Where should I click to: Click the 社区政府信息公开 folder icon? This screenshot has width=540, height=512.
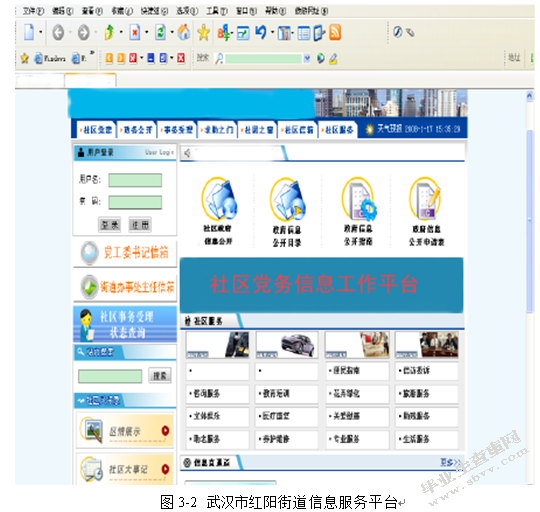click(x=219, y=199)
